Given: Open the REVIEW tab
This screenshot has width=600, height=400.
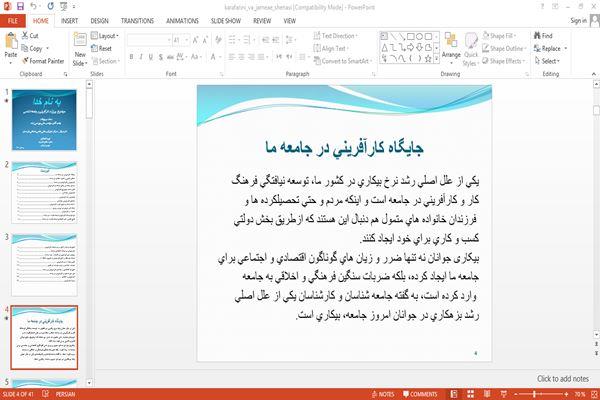Looking at the screenshot, I should pos(262,21).
